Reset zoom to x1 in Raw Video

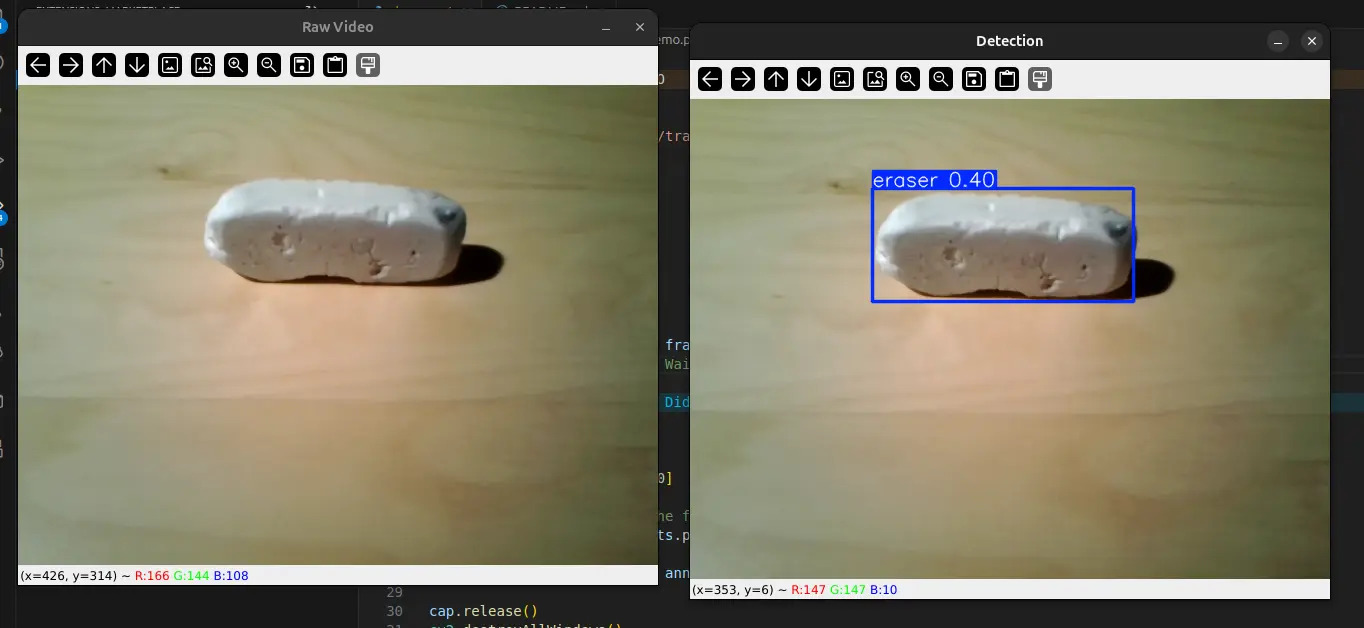(x=170, y=65)
